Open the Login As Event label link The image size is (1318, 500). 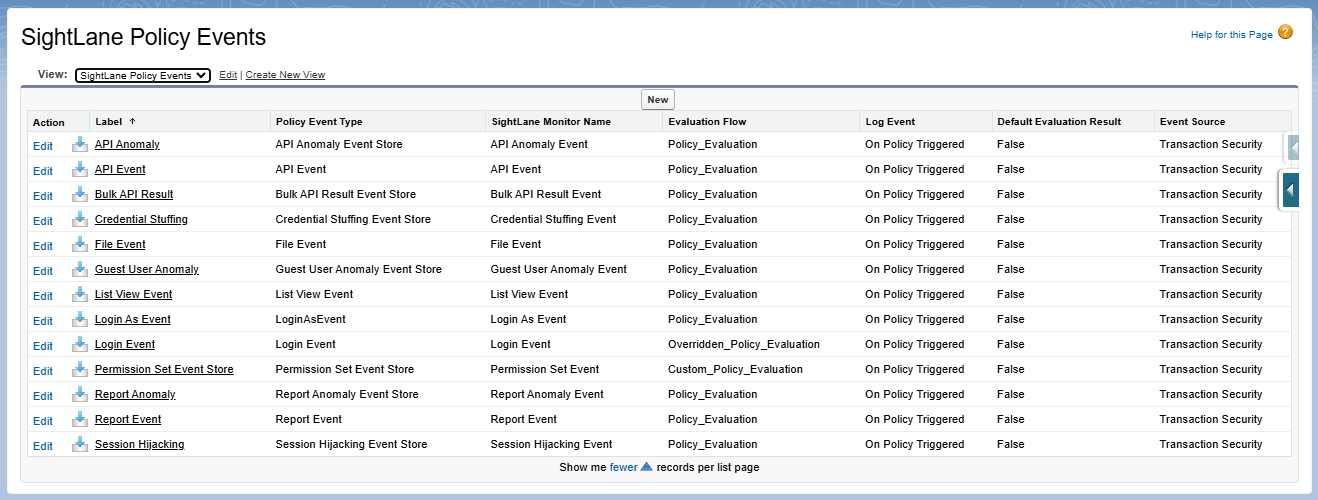click(x=133, y=319)
